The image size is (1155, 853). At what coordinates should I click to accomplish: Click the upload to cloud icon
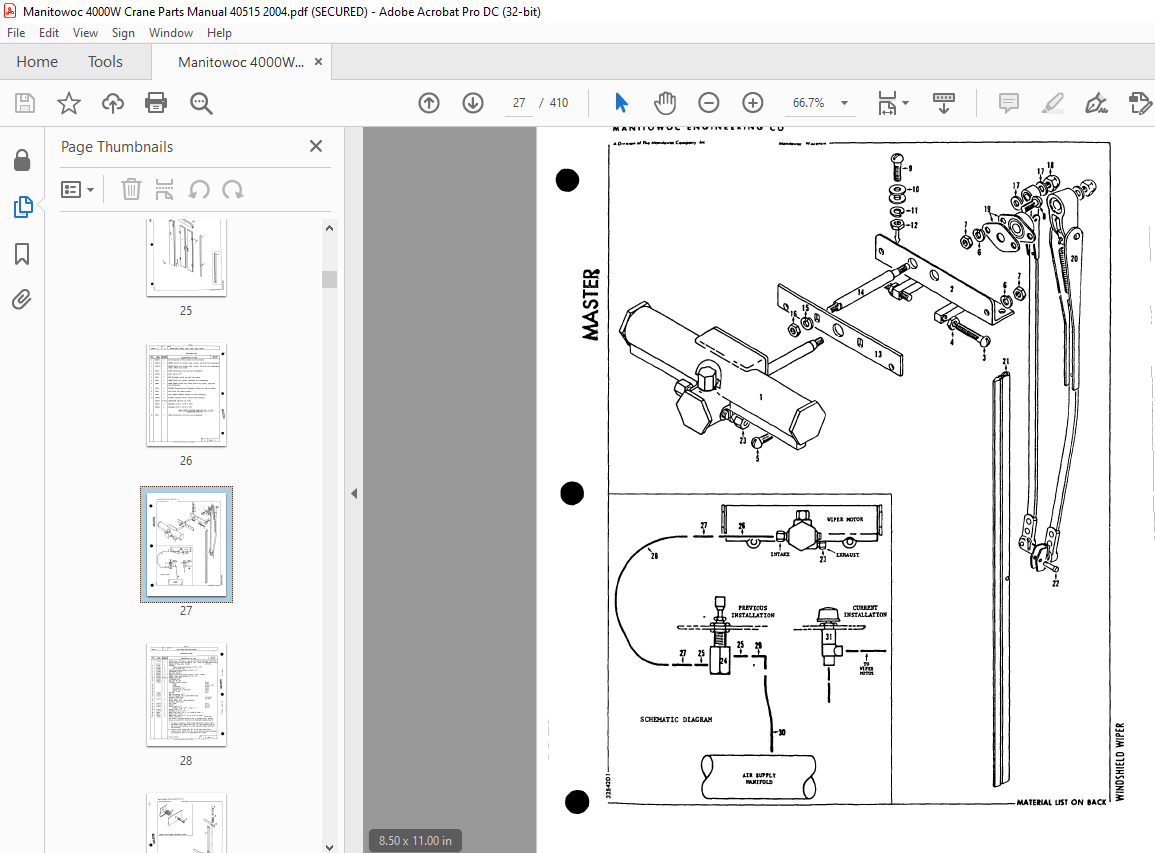coord(113,103)
